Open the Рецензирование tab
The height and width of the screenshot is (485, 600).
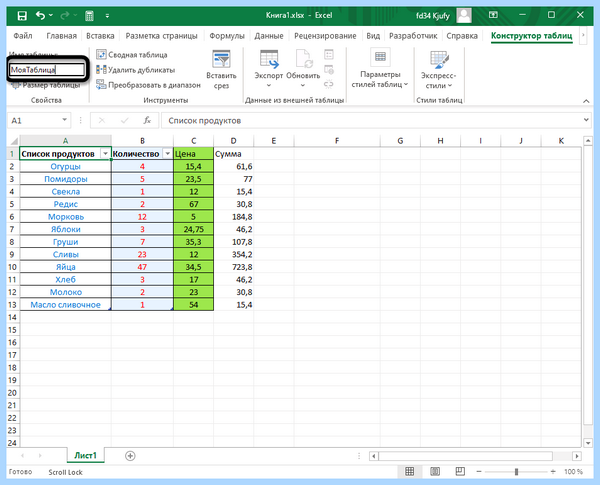click(325, 36)
